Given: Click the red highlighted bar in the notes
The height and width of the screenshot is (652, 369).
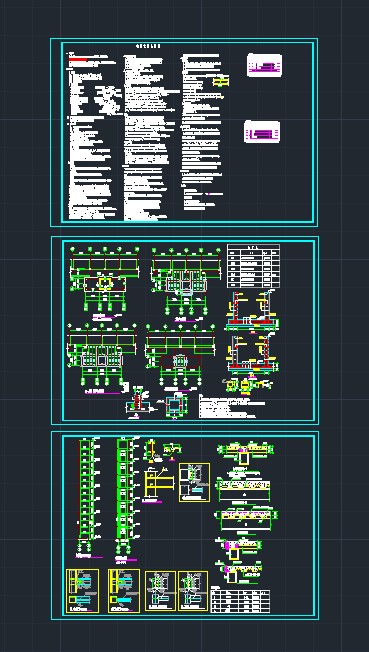Looking at the screenshot, I should click(x=78, y=60).
